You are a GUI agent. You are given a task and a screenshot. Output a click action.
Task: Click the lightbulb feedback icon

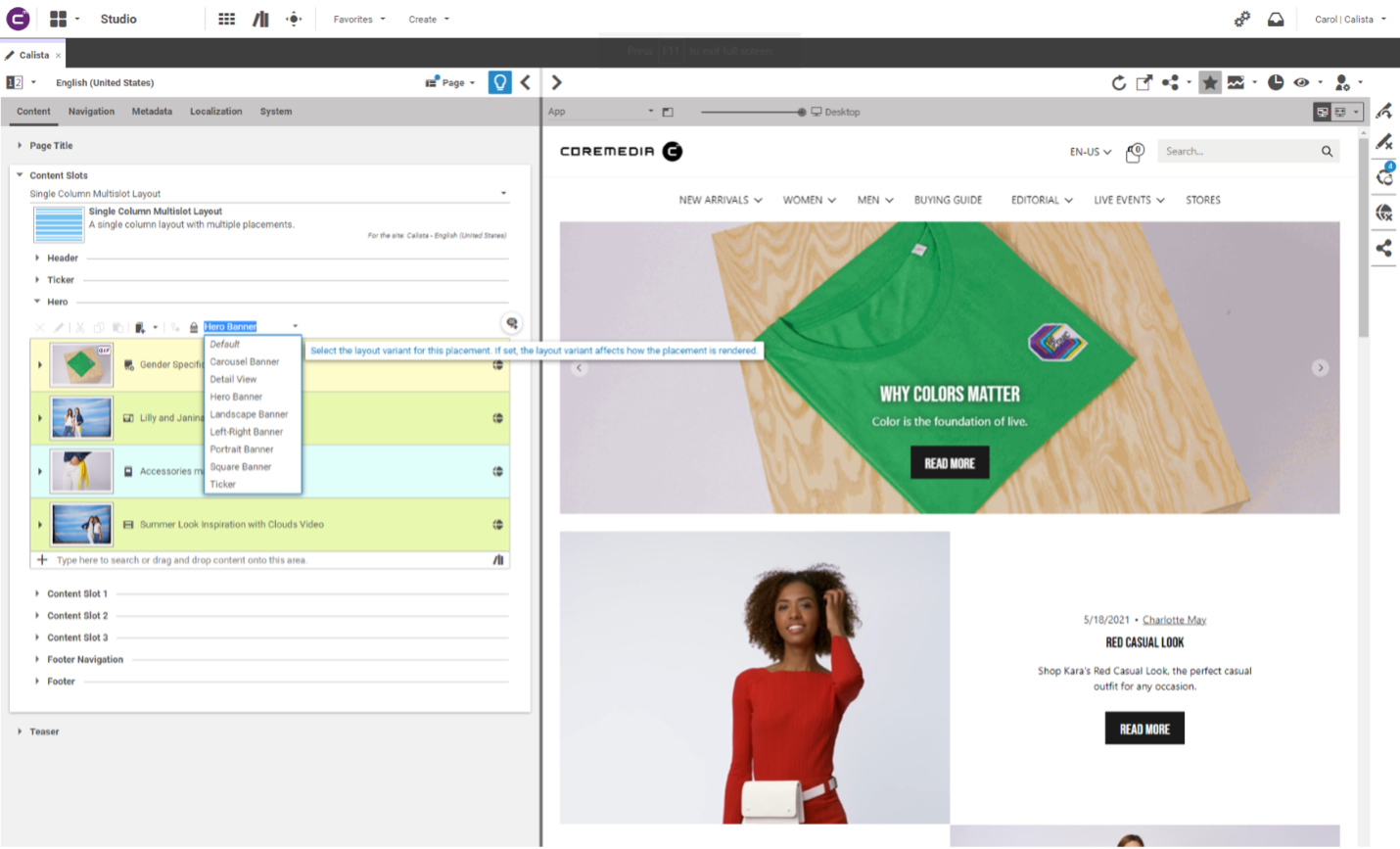(x=500, y=82)
